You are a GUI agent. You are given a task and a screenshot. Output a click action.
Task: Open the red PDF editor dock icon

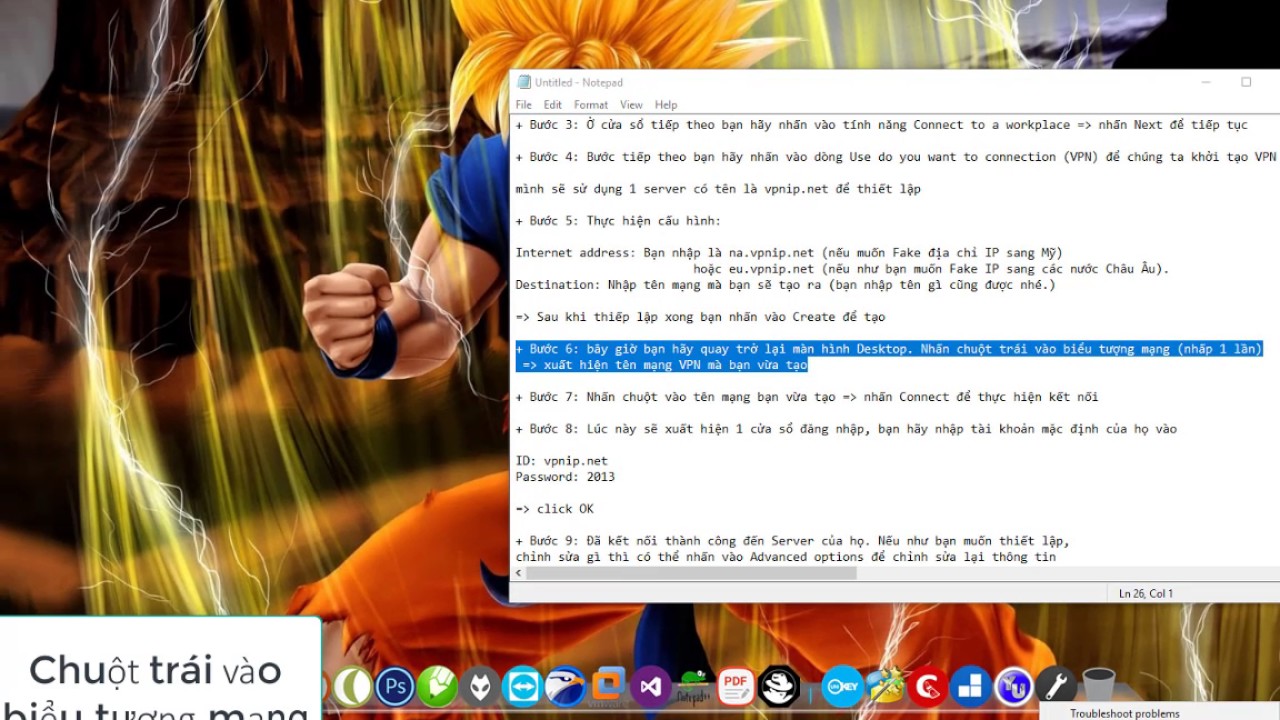tap(736, 687)
